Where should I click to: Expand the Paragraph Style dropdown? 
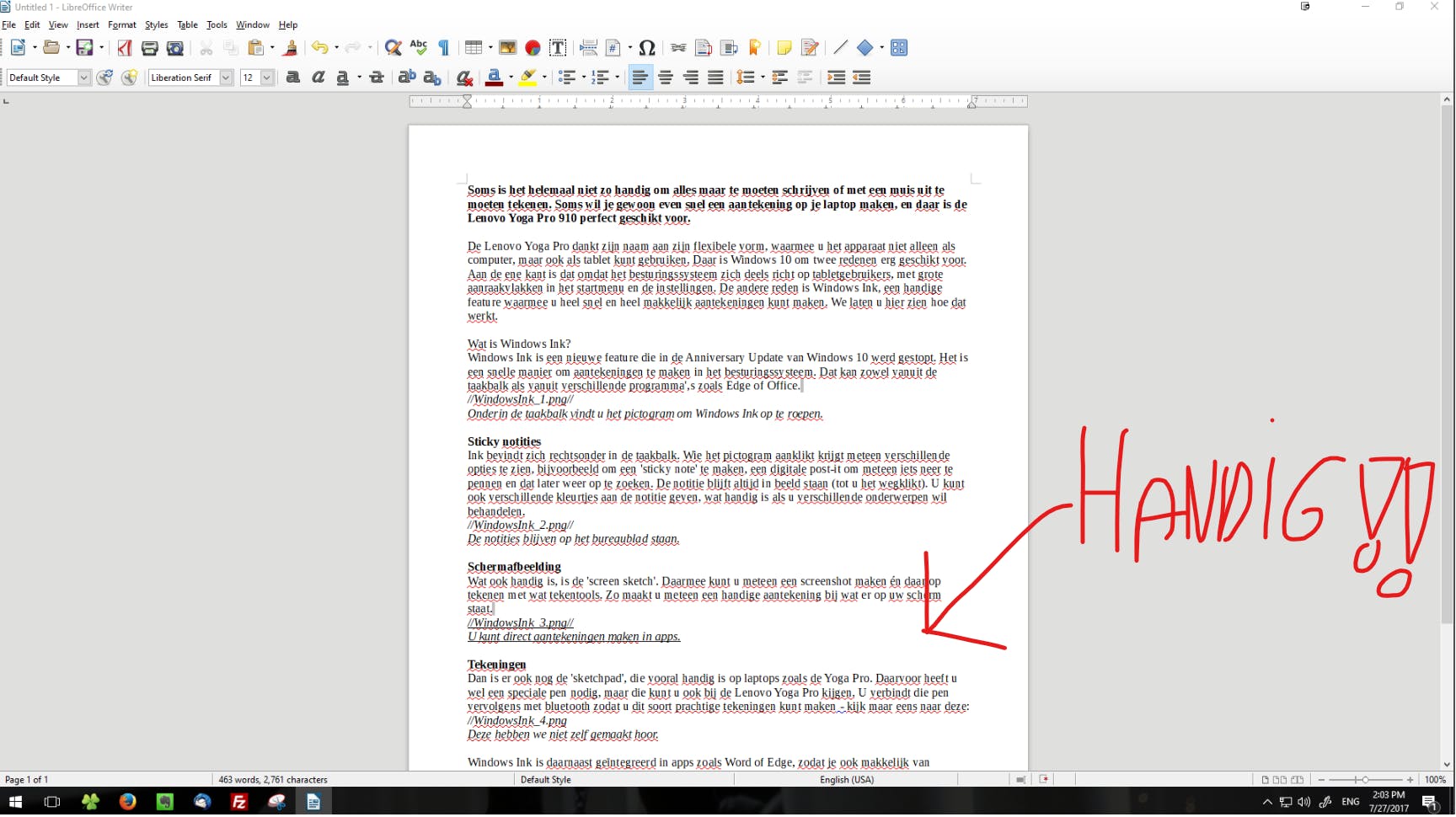[83, 78]
